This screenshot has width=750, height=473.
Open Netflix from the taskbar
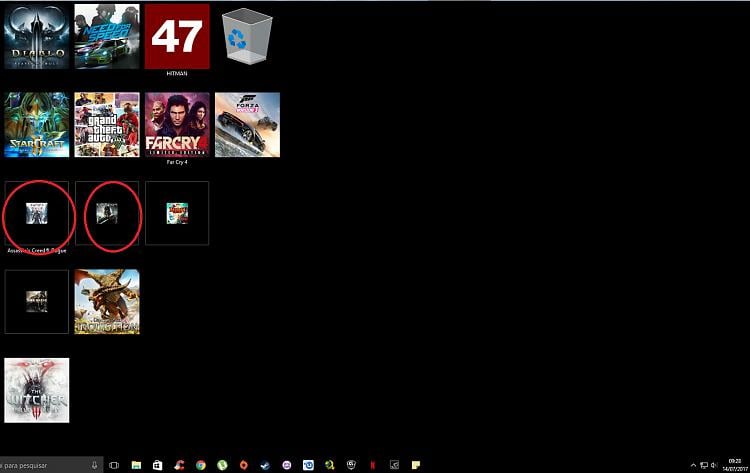point(373,465)
